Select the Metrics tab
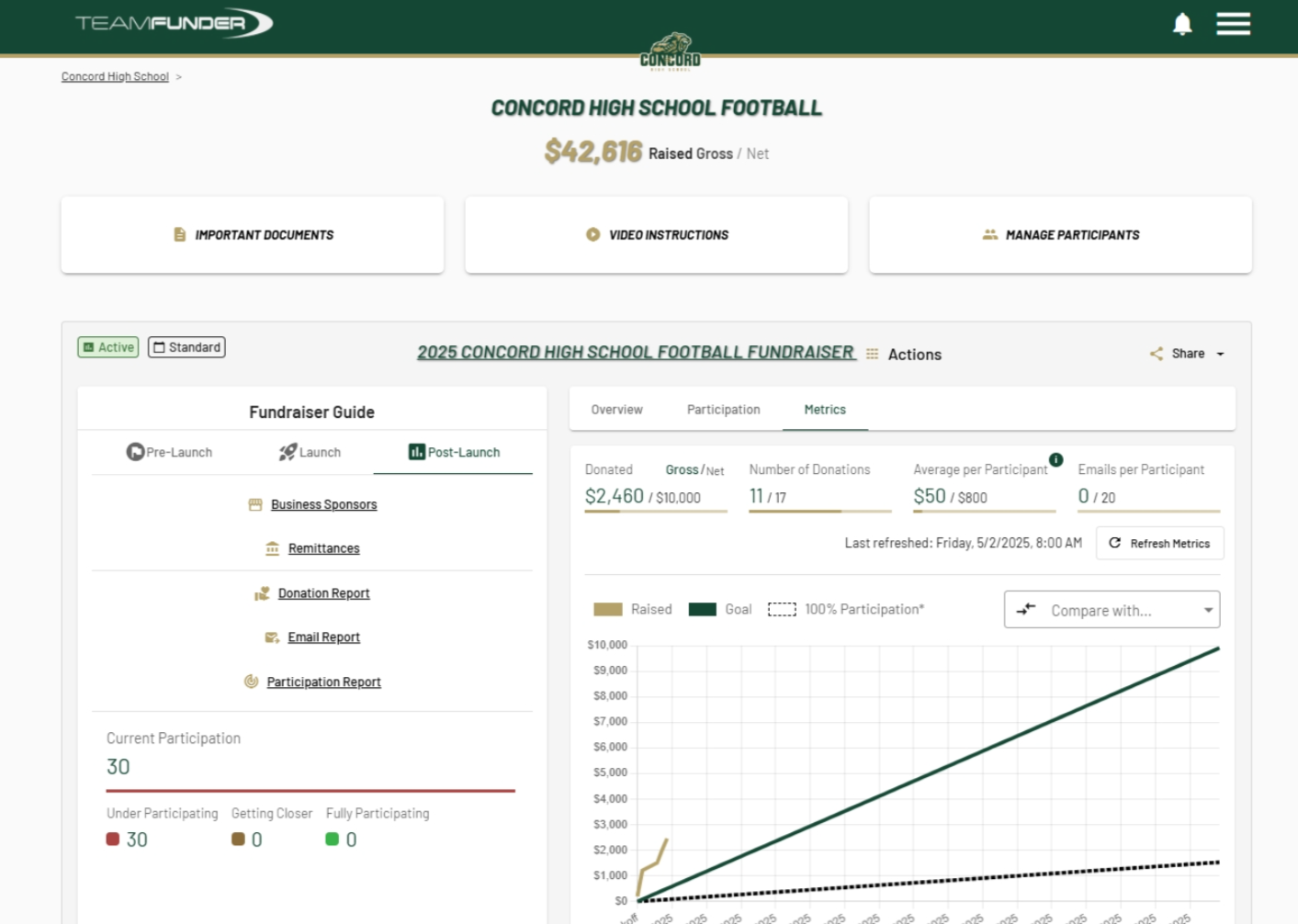Image resolution: width=1298 pixels, height=924 pixels. pos(825,410)
